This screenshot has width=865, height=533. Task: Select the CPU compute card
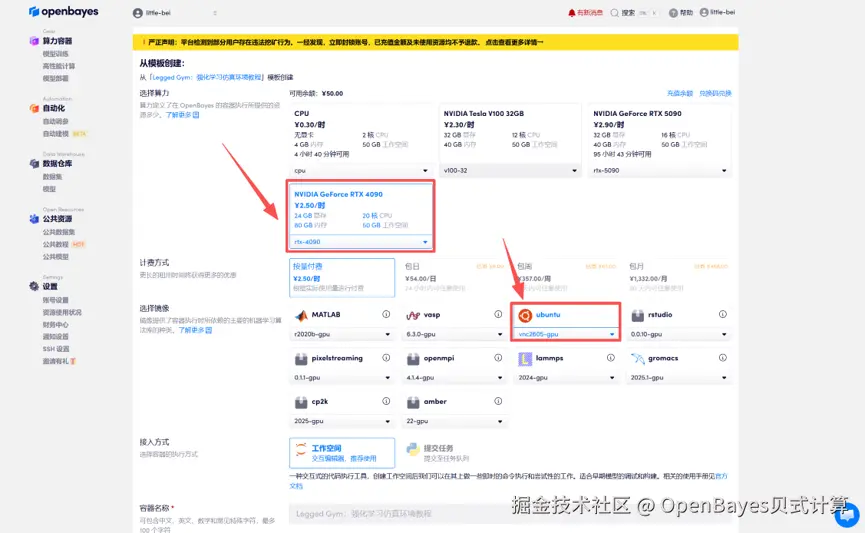[361, 141]
